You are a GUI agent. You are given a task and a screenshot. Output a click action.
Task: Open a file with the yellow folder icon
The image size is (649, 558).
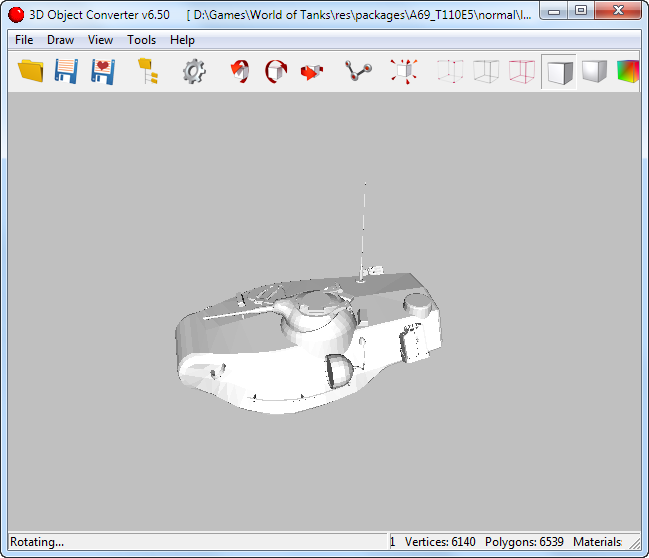click(31, 71)
